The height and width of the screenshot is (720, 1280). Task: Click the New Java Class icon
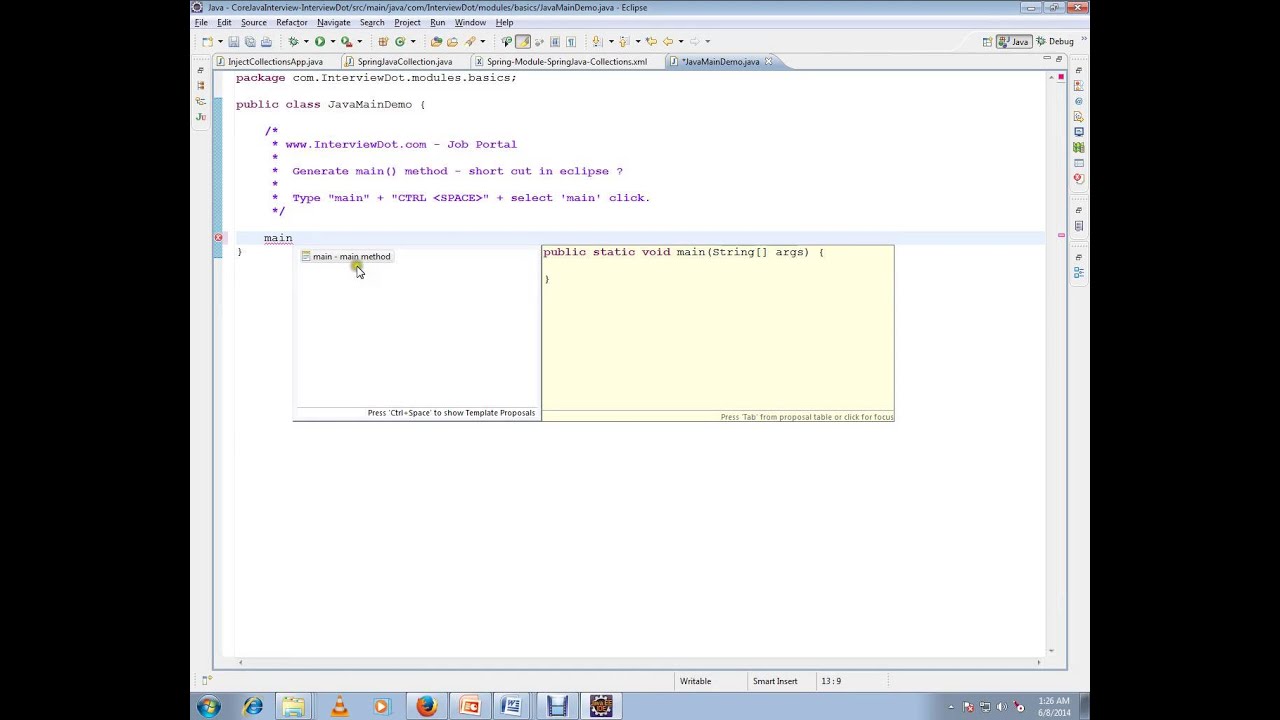400,41
